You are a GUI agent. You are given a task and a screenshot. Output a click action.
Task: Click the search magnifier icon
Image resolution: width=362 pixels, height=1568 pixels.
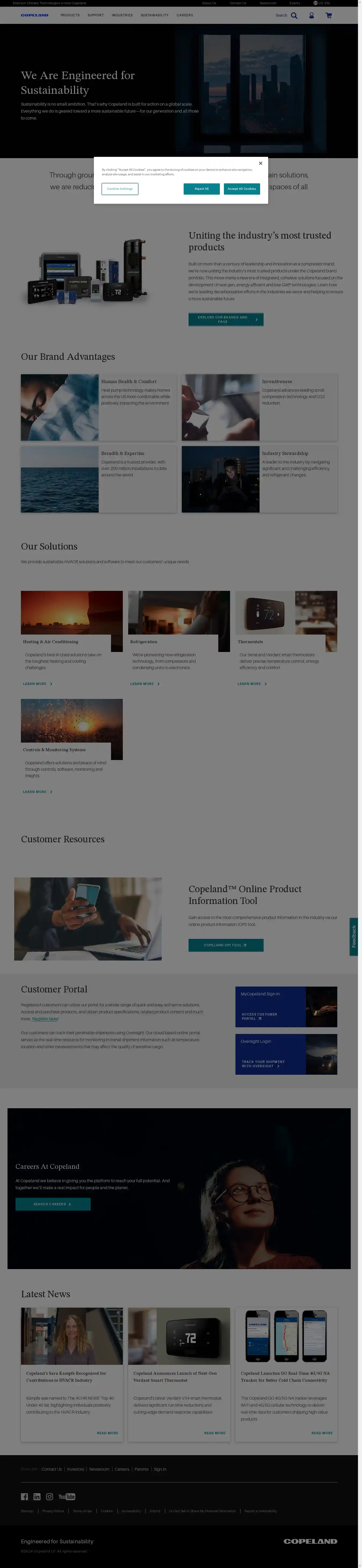pos(294,15)
